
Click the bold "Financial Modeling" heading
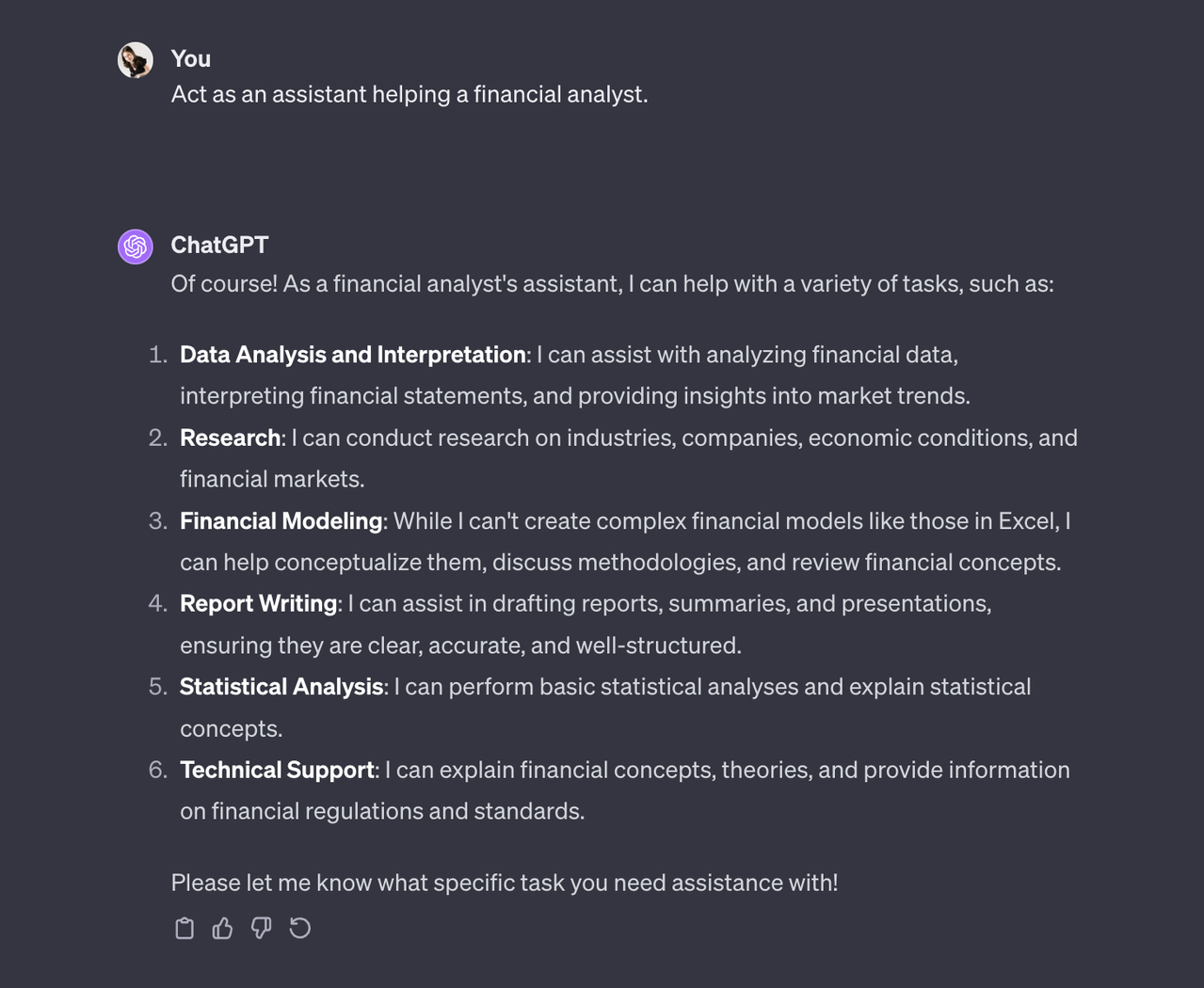pos(281,520)
